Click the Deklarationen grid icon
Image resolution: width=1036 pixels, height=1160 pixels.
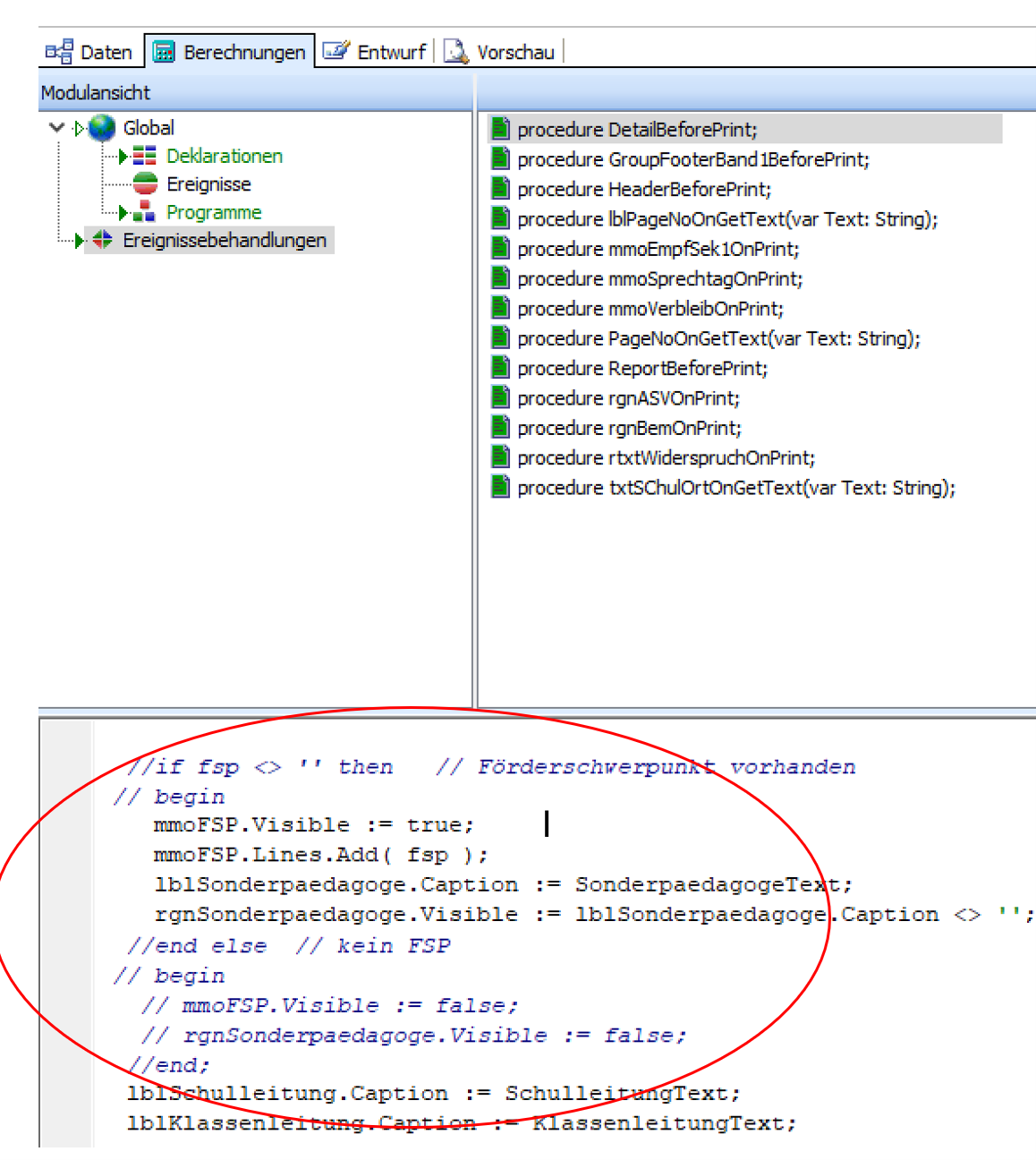point(144,157)
